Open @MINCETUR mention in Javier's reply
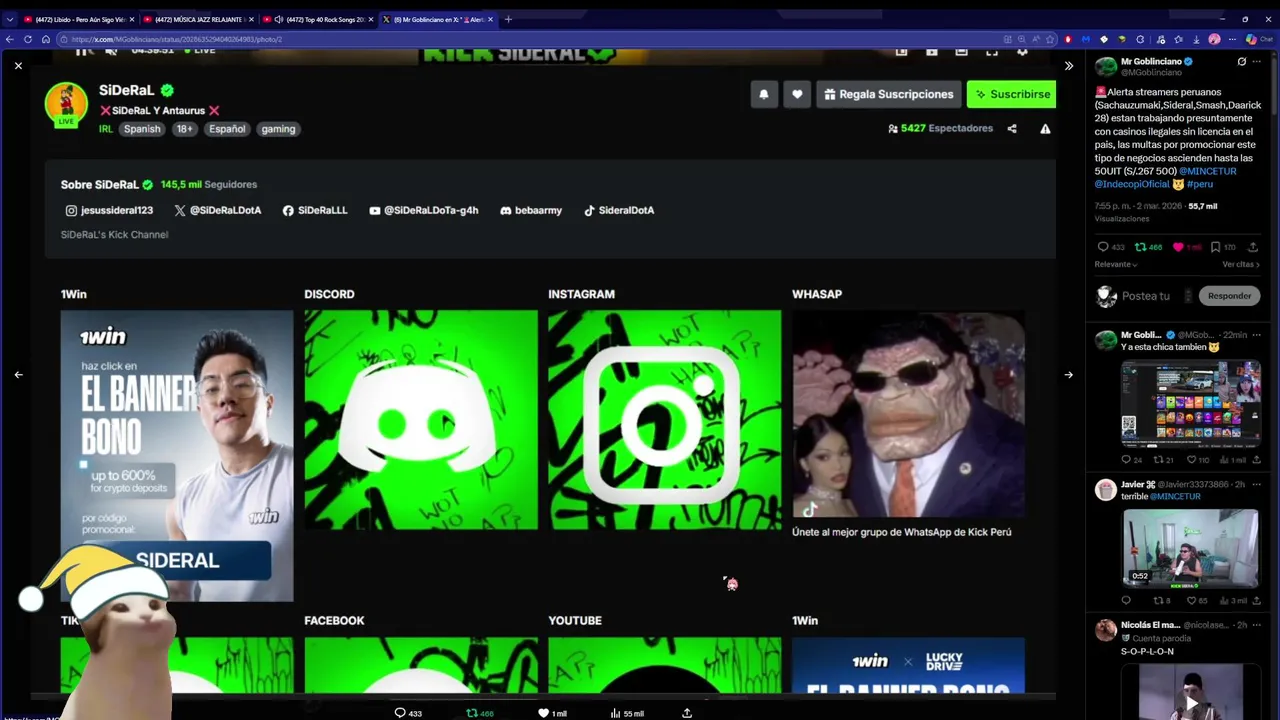 point(1175,497)
